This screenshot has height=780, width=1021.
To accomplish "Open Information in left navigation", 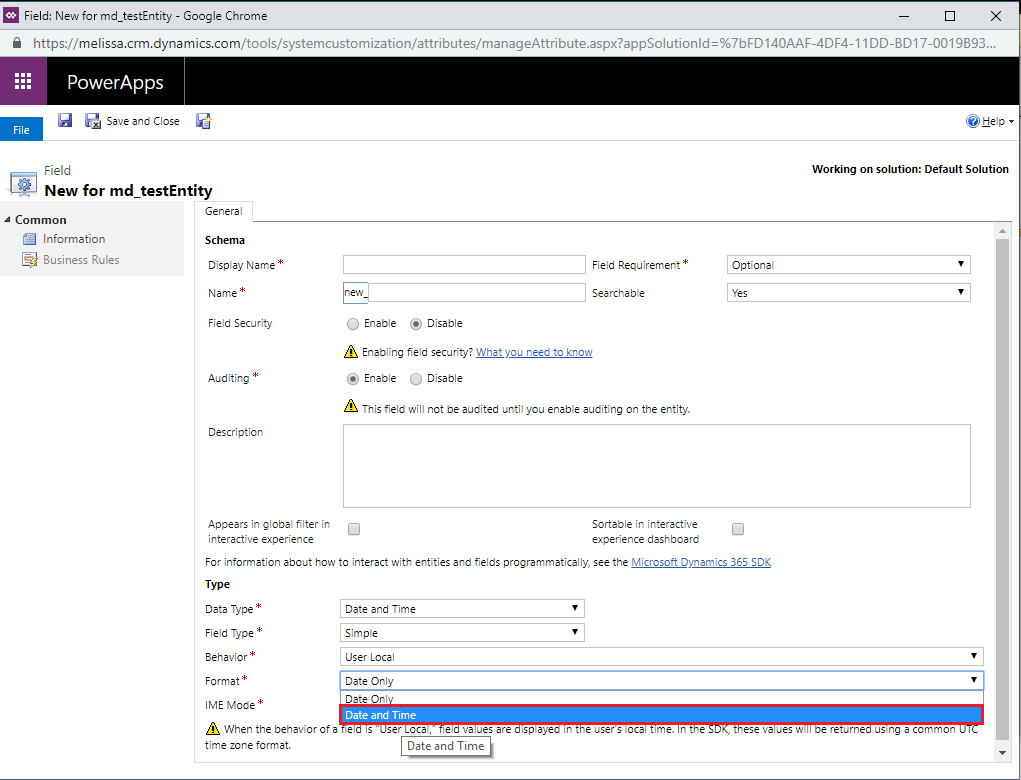I will tap(74, 239).
